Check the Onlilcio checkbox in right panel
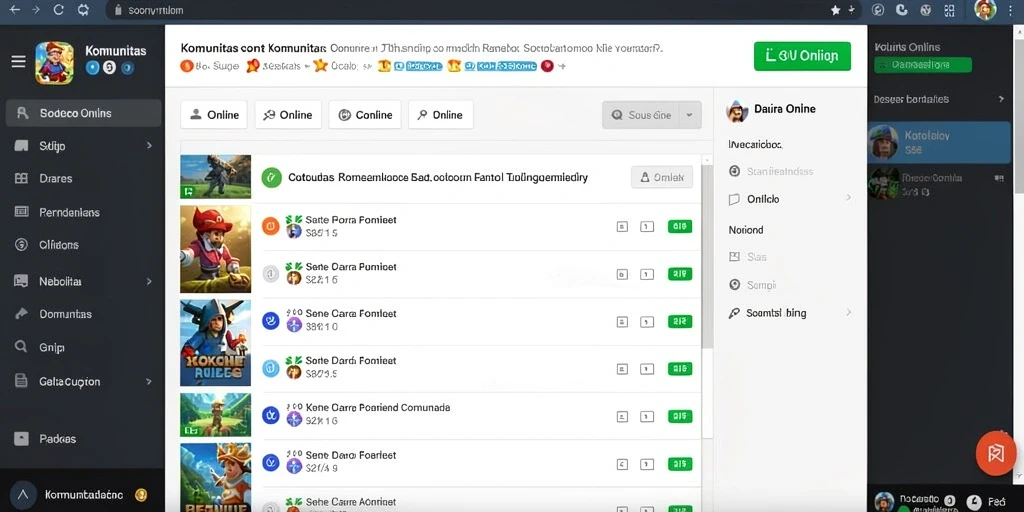This screenshot has width=1024, height=512. coord(733,200)
